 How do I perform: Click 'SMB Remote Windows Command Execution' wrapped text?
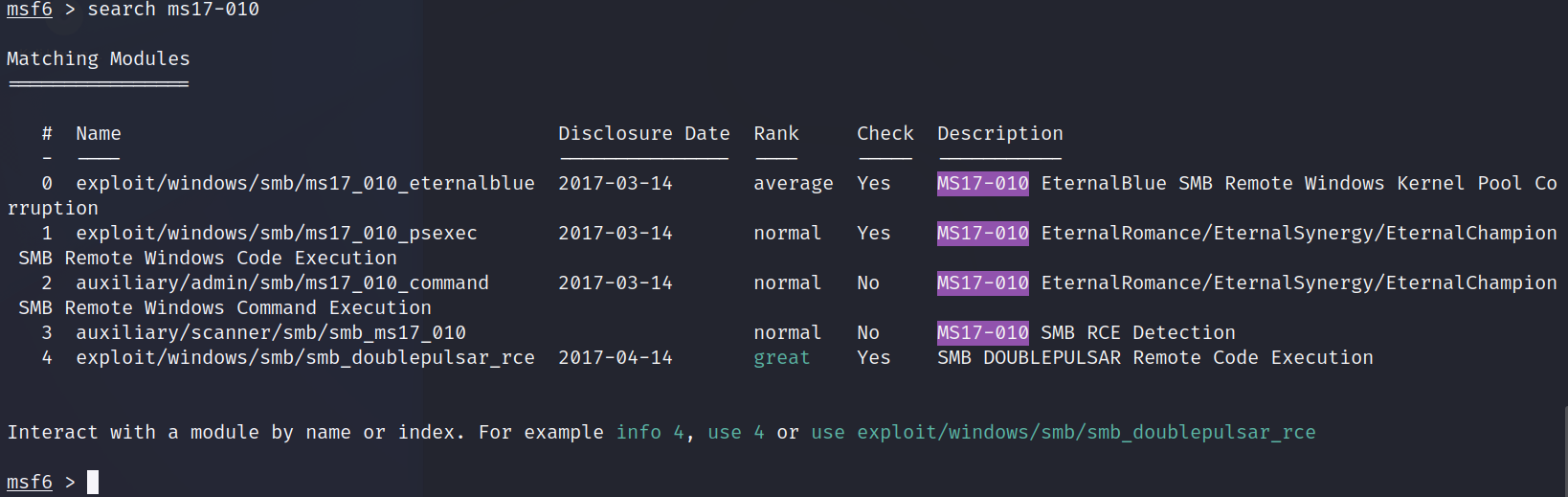(225, 307)
